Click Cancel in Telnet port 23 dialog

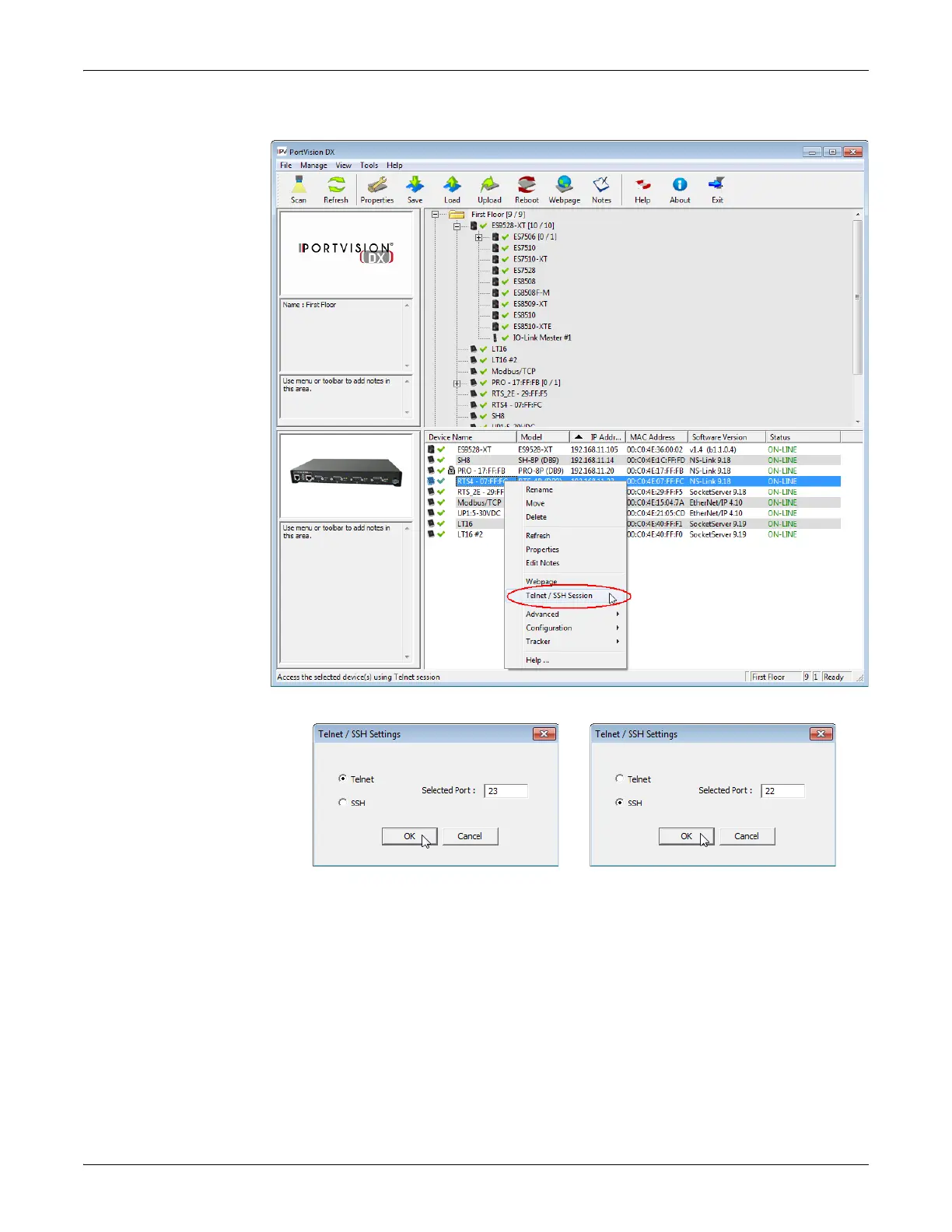point(470,836)
